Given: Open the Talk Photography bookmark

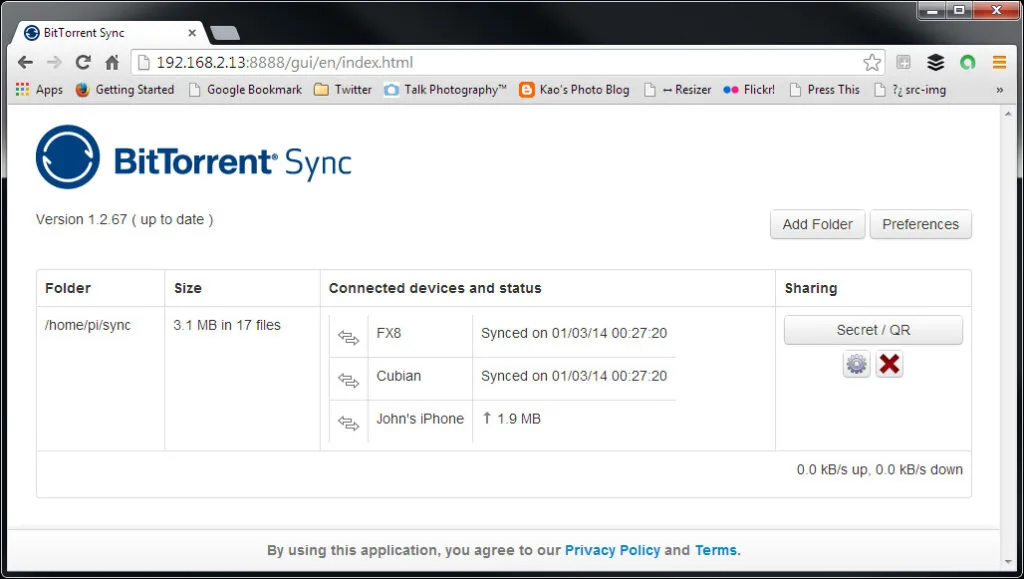Looking at the screenshot, I should tap(445, 90).
